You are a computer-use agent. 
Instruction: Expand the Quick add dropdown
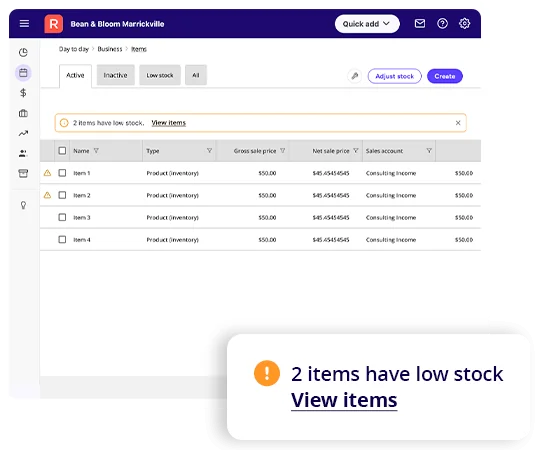(367, 24)
